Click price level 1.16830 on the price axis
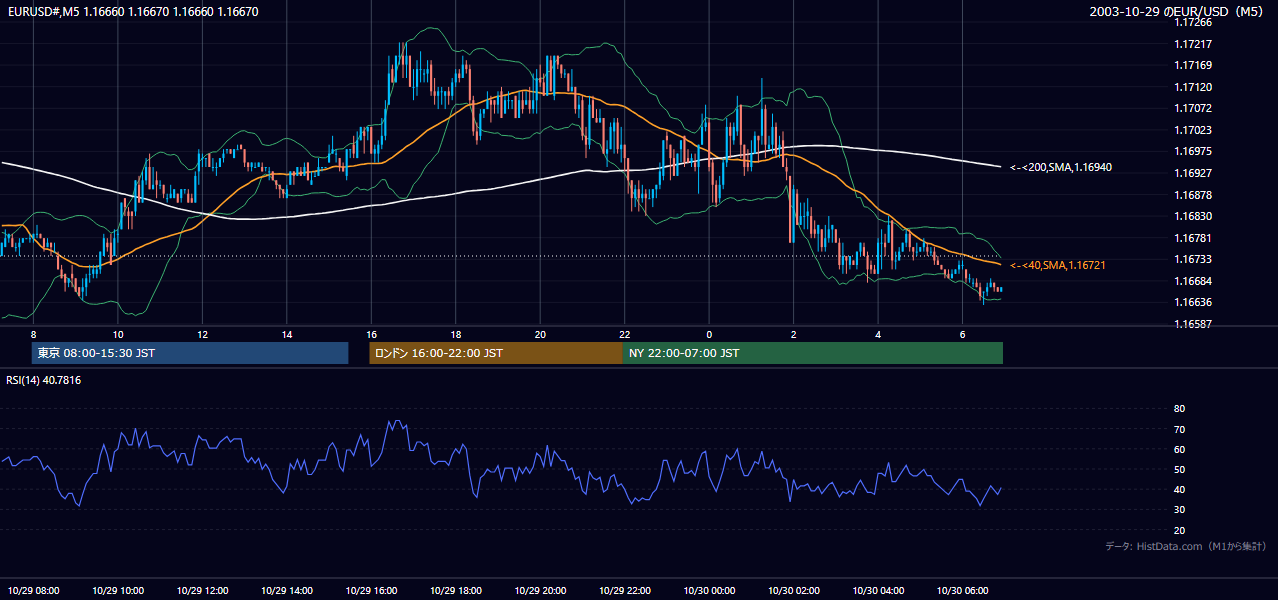Screen dimensions: 1278x600 (x=1193, y=216)
